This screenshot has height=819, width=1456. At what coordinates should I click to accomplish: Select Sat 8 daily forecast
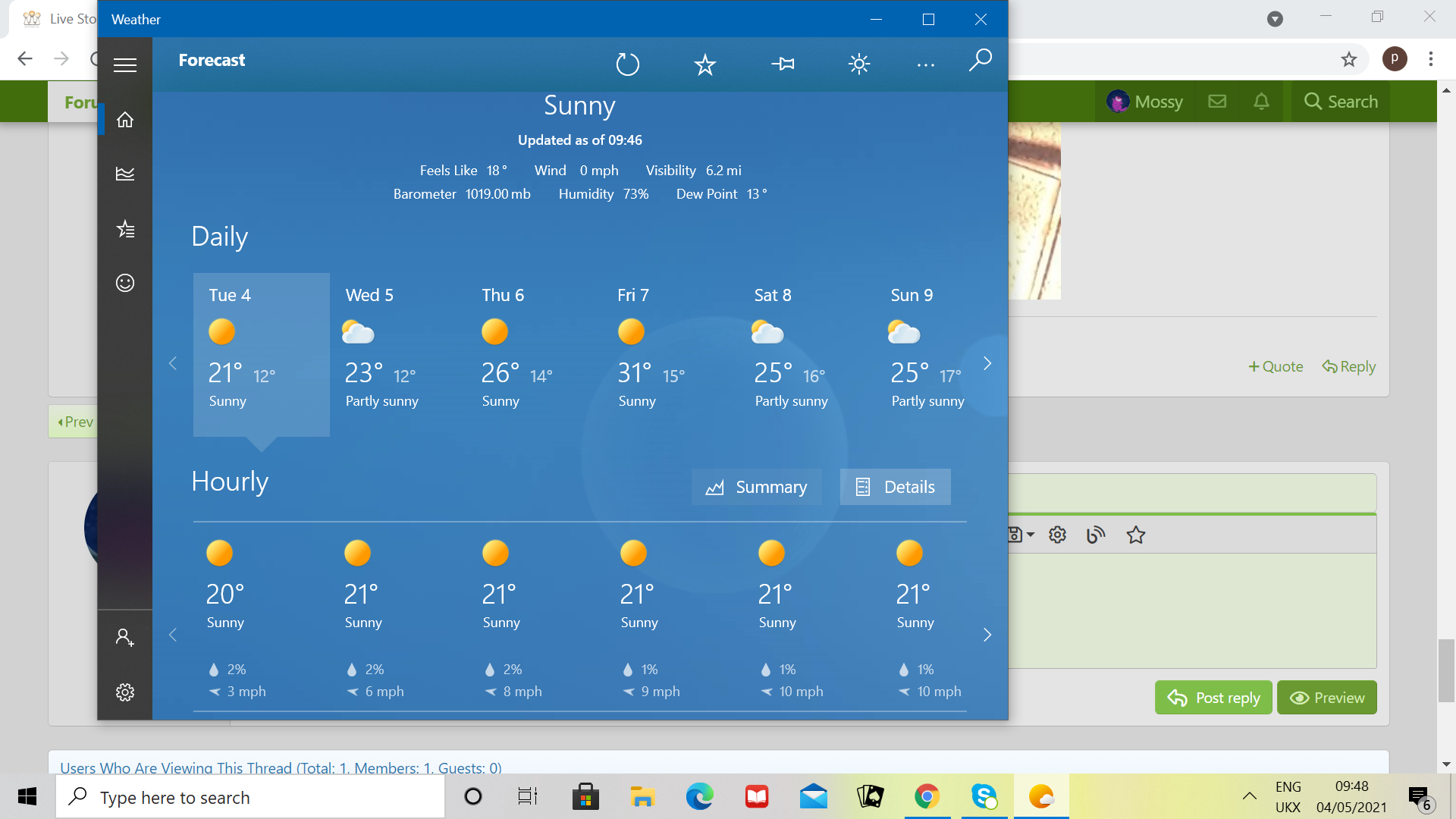pos(808,354)
